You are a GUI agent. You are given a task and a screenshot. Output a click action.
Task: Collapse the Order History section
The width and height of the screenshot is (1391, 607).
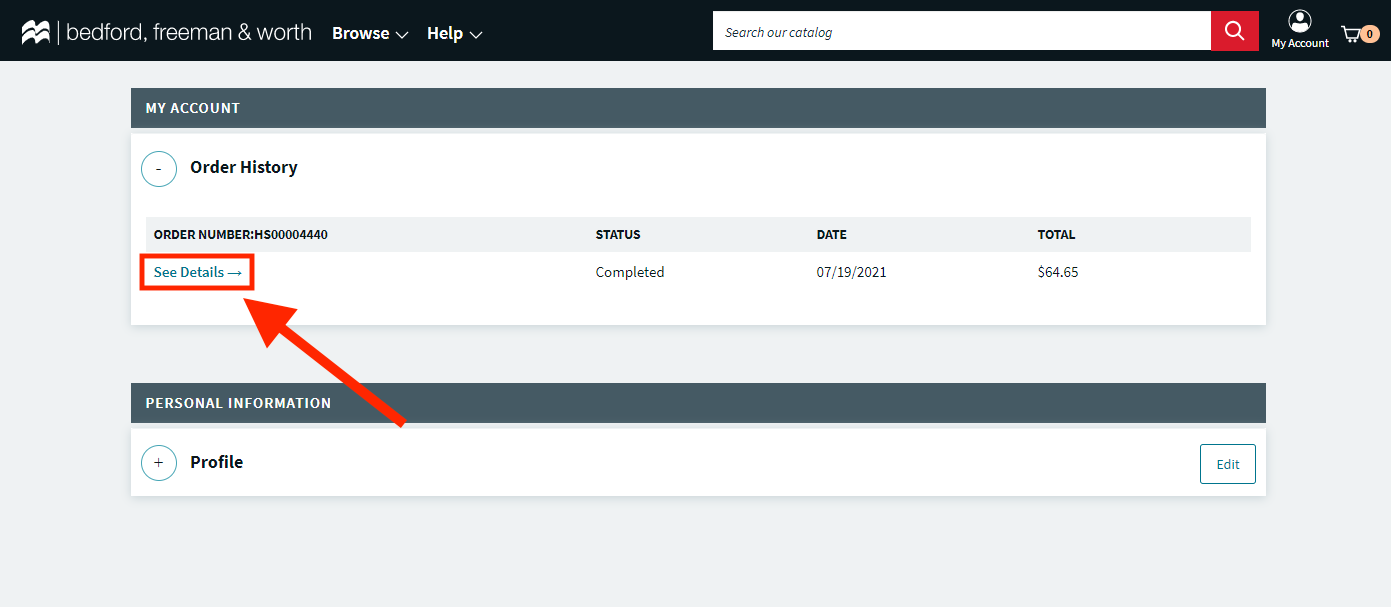[x=159, y=168]
